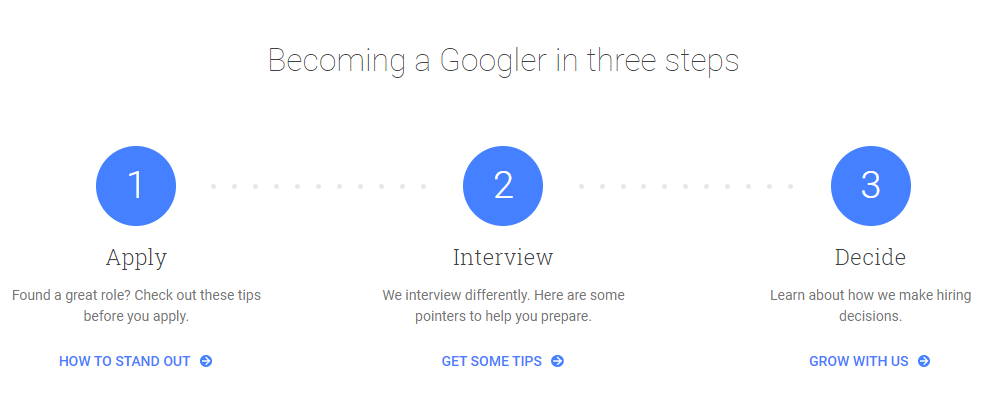Follow the GROW WITH US link
Image resolution: width=983 pixels, height=420 pixels.
coord(870,361)
